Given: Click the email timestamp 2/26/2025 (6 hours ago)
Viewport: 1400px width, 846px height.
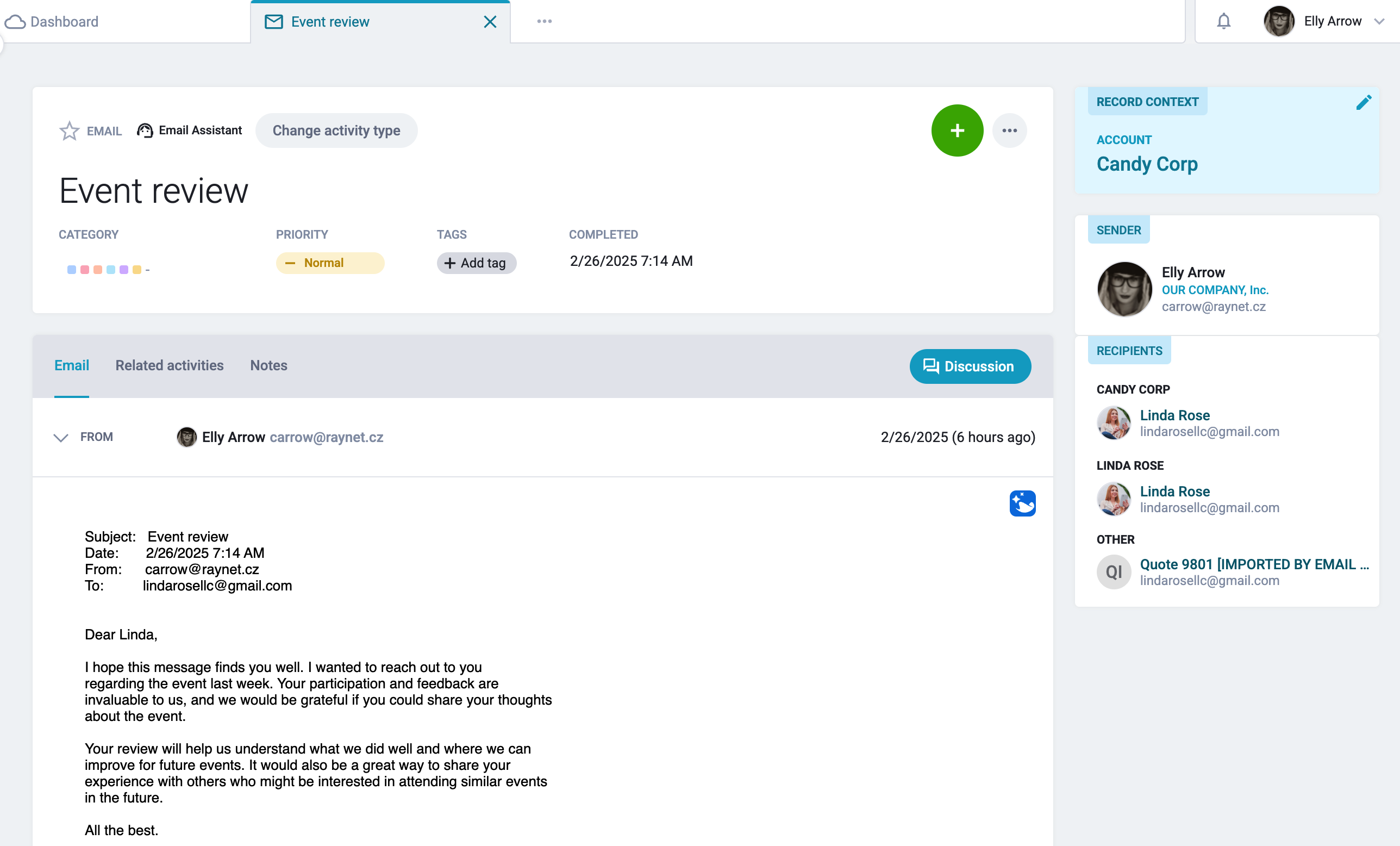Looking at the screenshot, I should coord(958,437).
